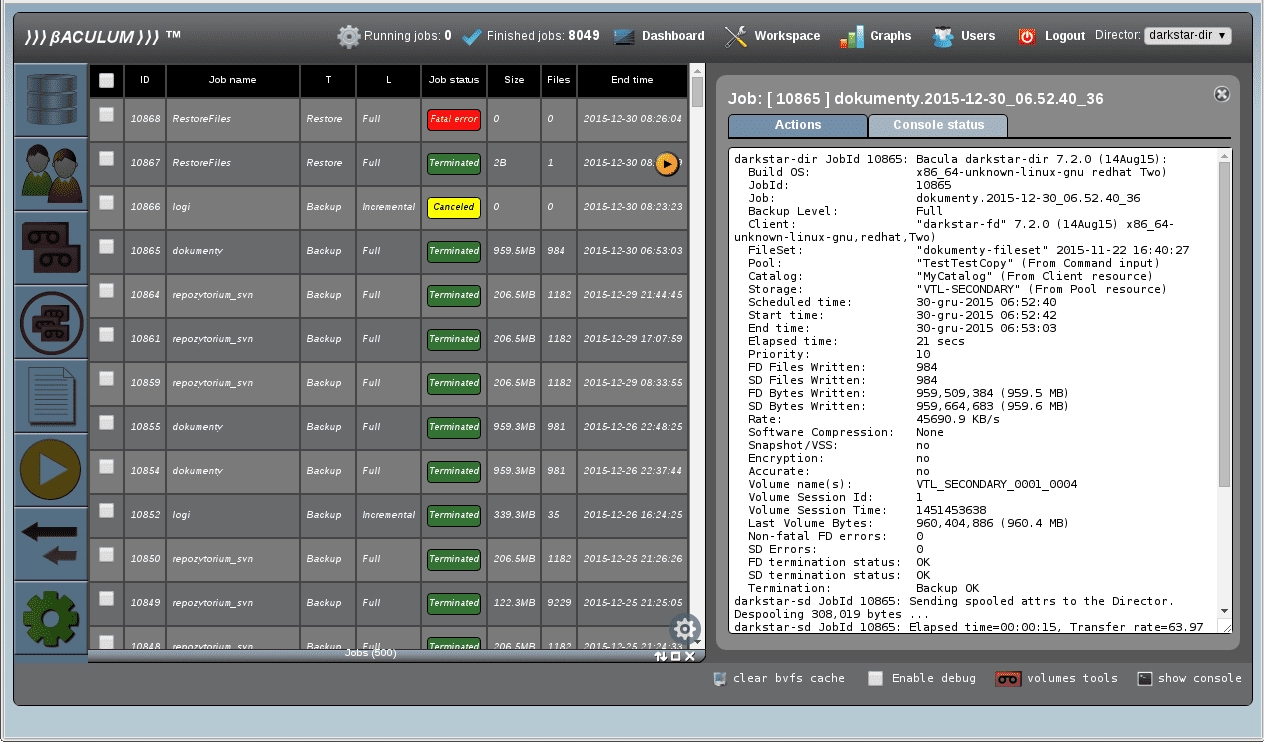This screenshot has width=1264, height=742.
Task: Check the box for job 10864
Action: coord(106,291)
